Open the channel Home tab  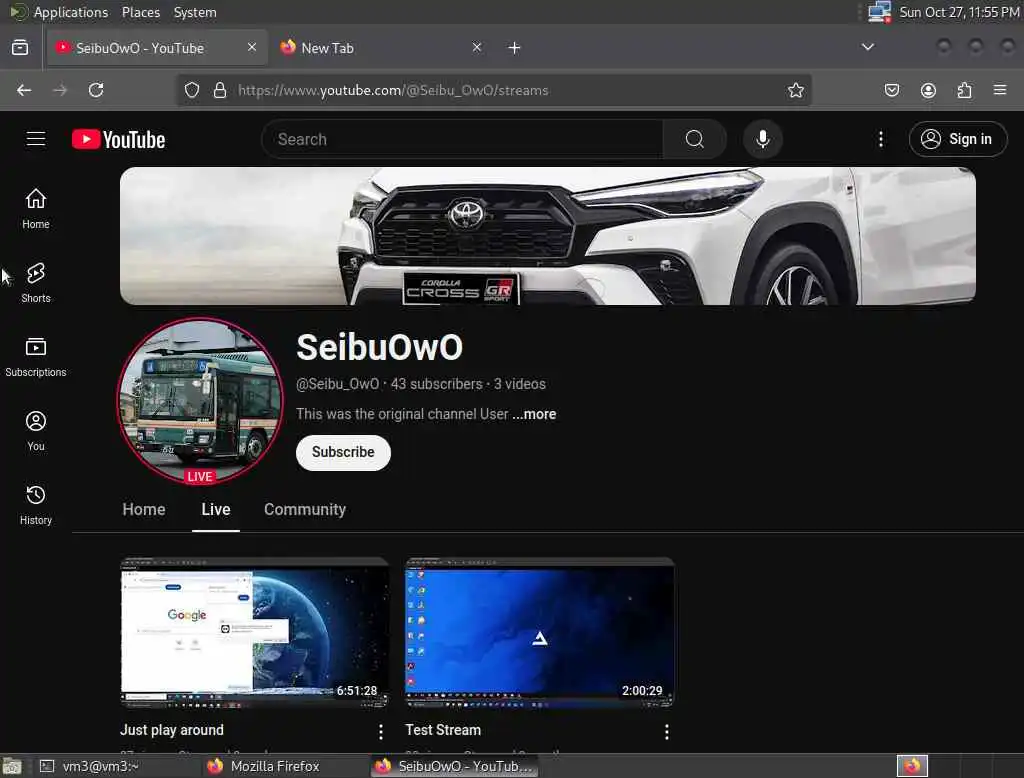pos(144,510)
